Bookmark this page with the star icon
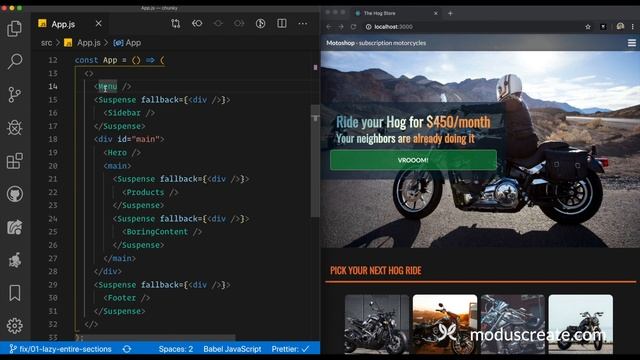 588,27
